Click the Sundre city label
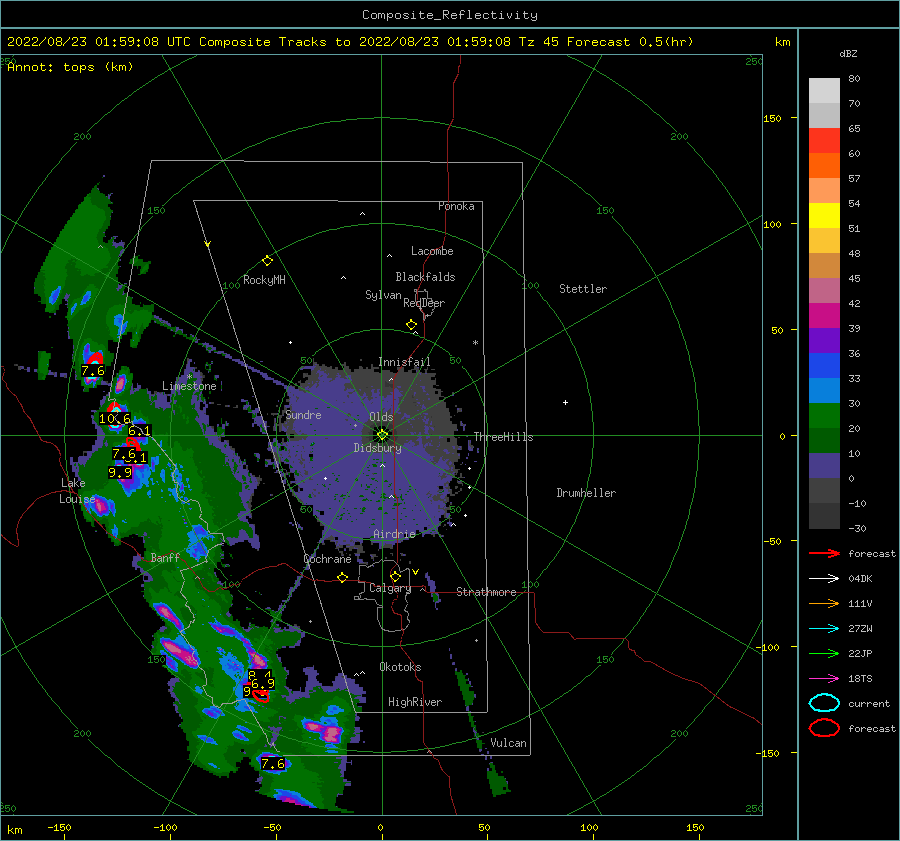This screenshot has height=841, width=900. tap(303, 415)
